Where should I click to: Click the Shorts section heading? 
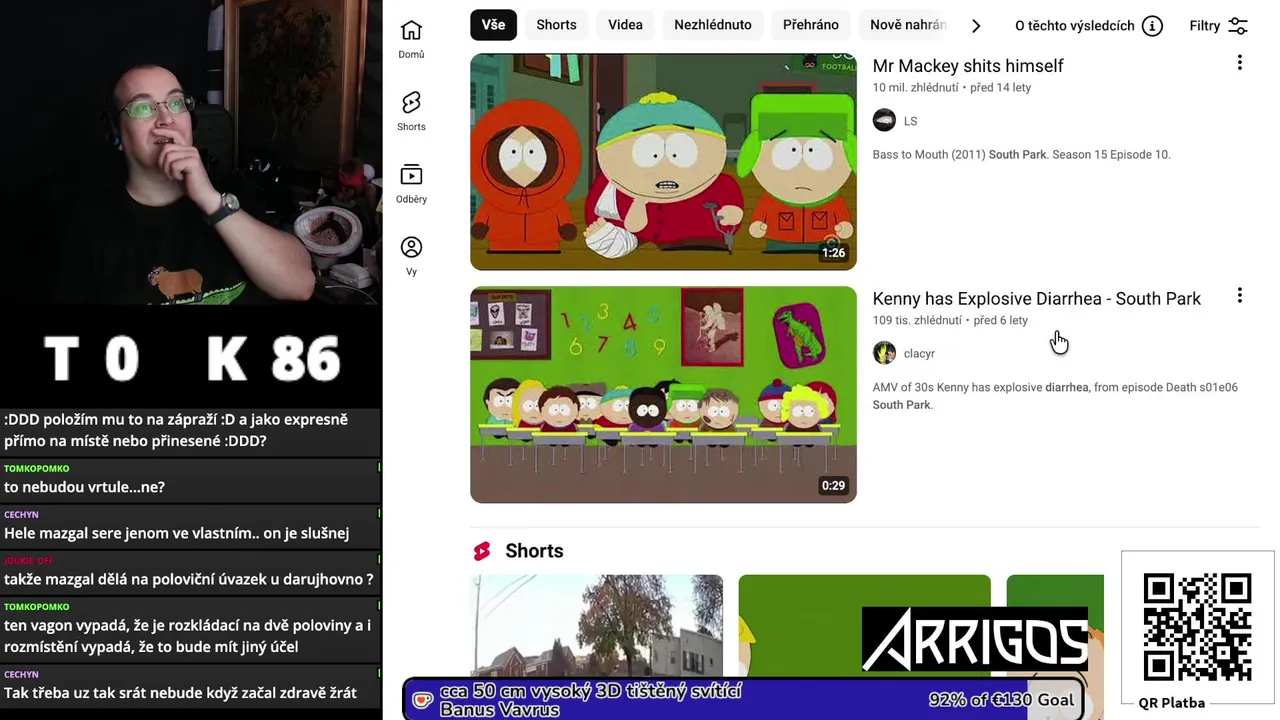click(534, 551)
